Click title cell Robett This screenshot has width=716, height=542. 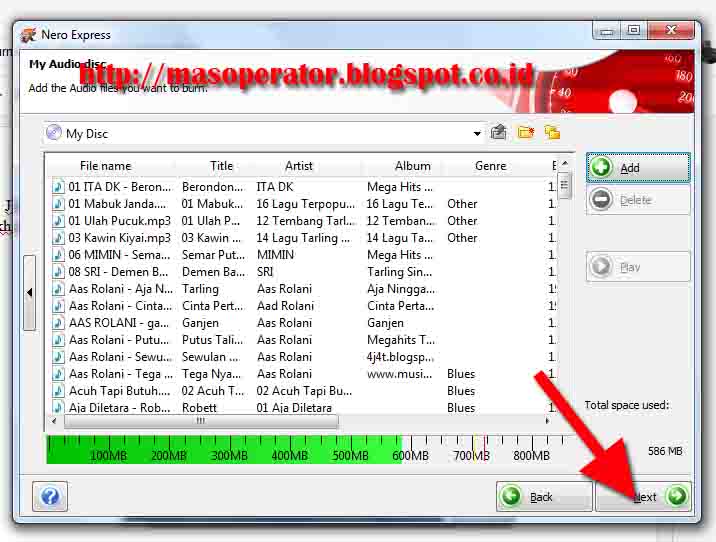point(199,407)
